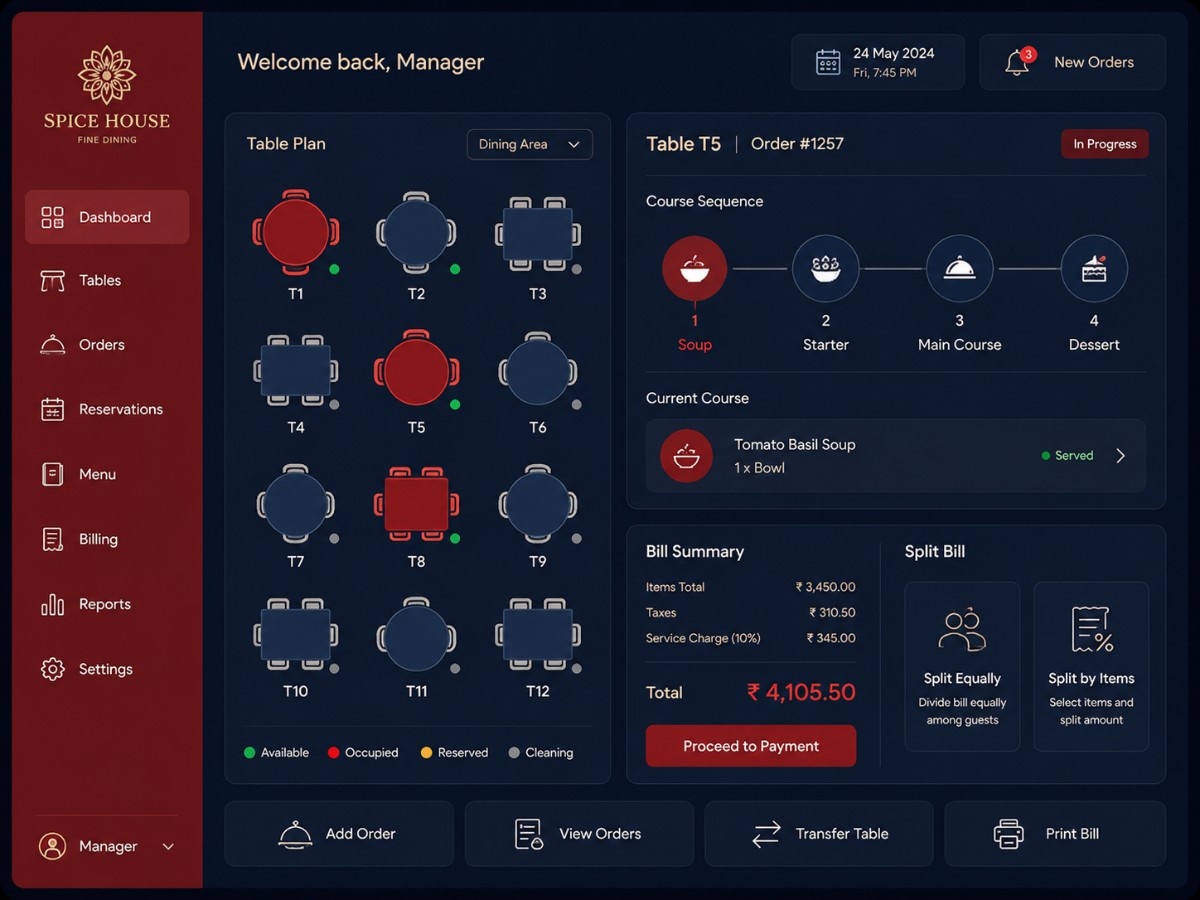Select the Main Course cloche icon

point(960,268)
